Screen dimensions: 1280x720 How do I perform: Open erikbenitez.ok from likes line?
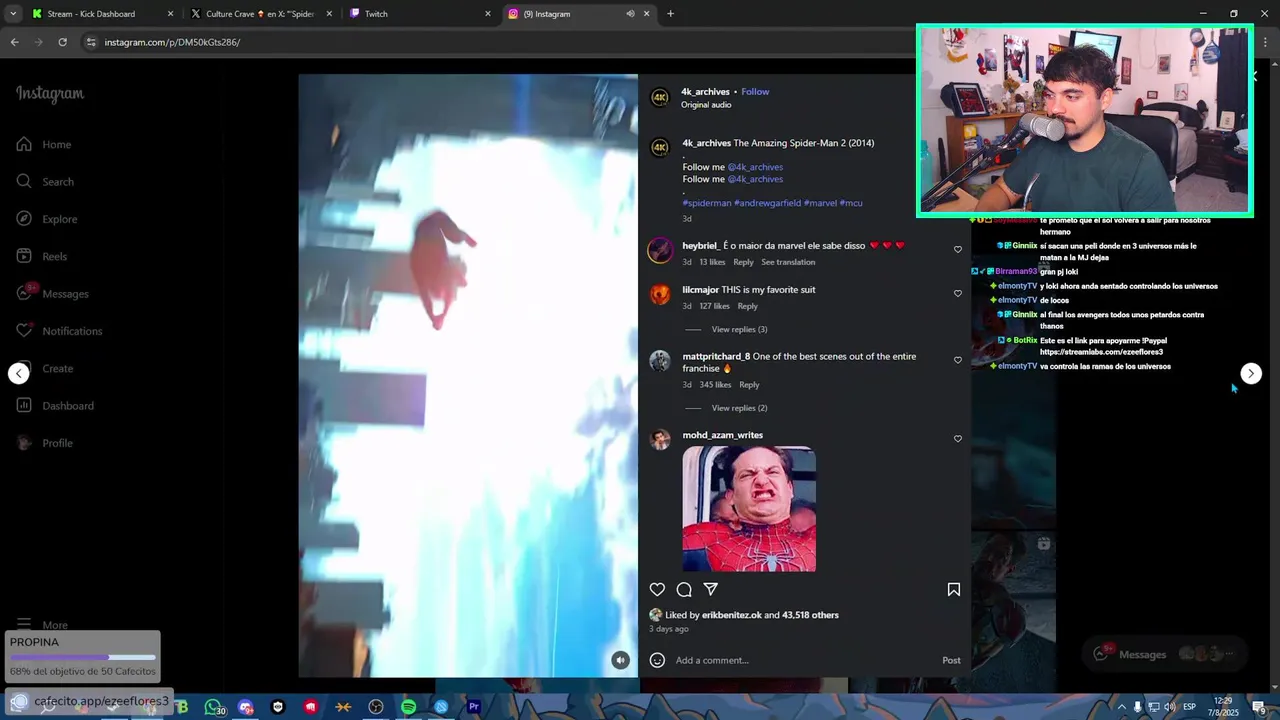tap(731, 615)
